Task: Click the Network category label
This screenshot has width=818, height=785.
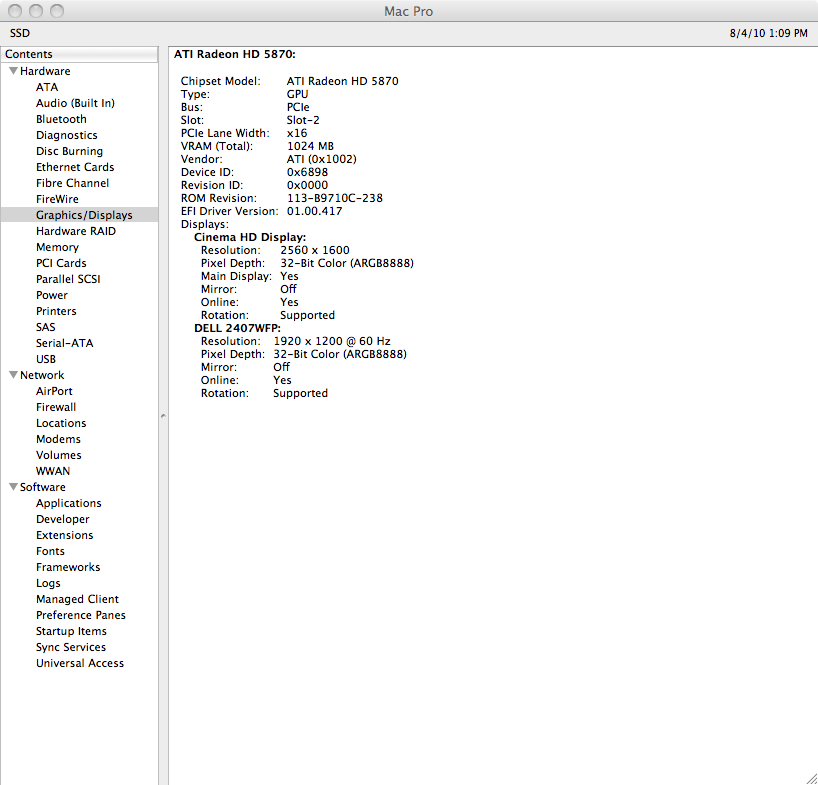Action: 42,375
